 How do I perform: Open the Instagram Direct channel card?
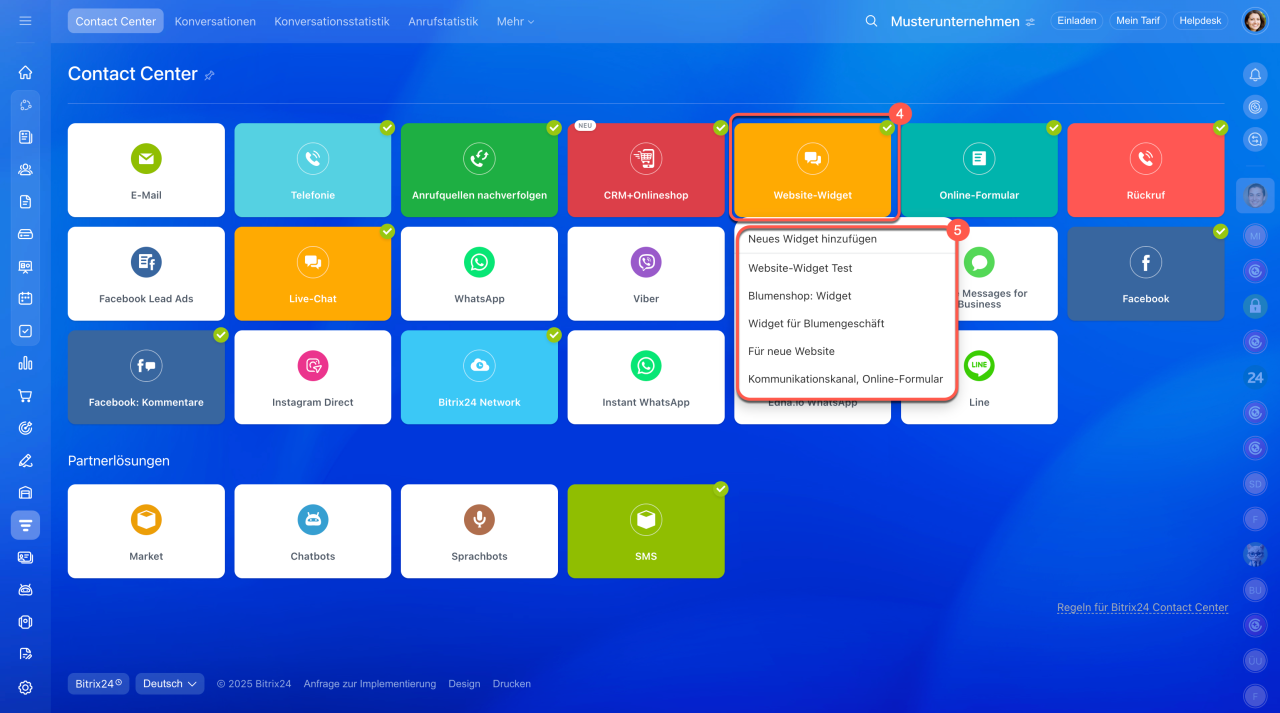[x=313, y=377]
